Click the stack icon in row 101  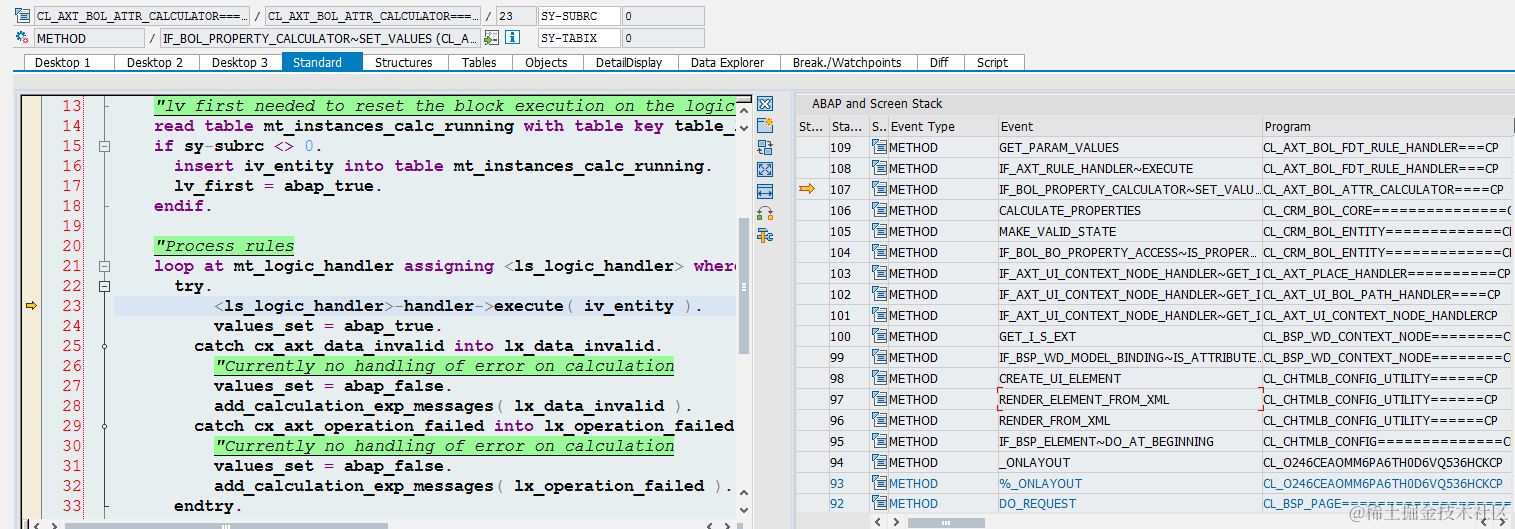(880, 315)
